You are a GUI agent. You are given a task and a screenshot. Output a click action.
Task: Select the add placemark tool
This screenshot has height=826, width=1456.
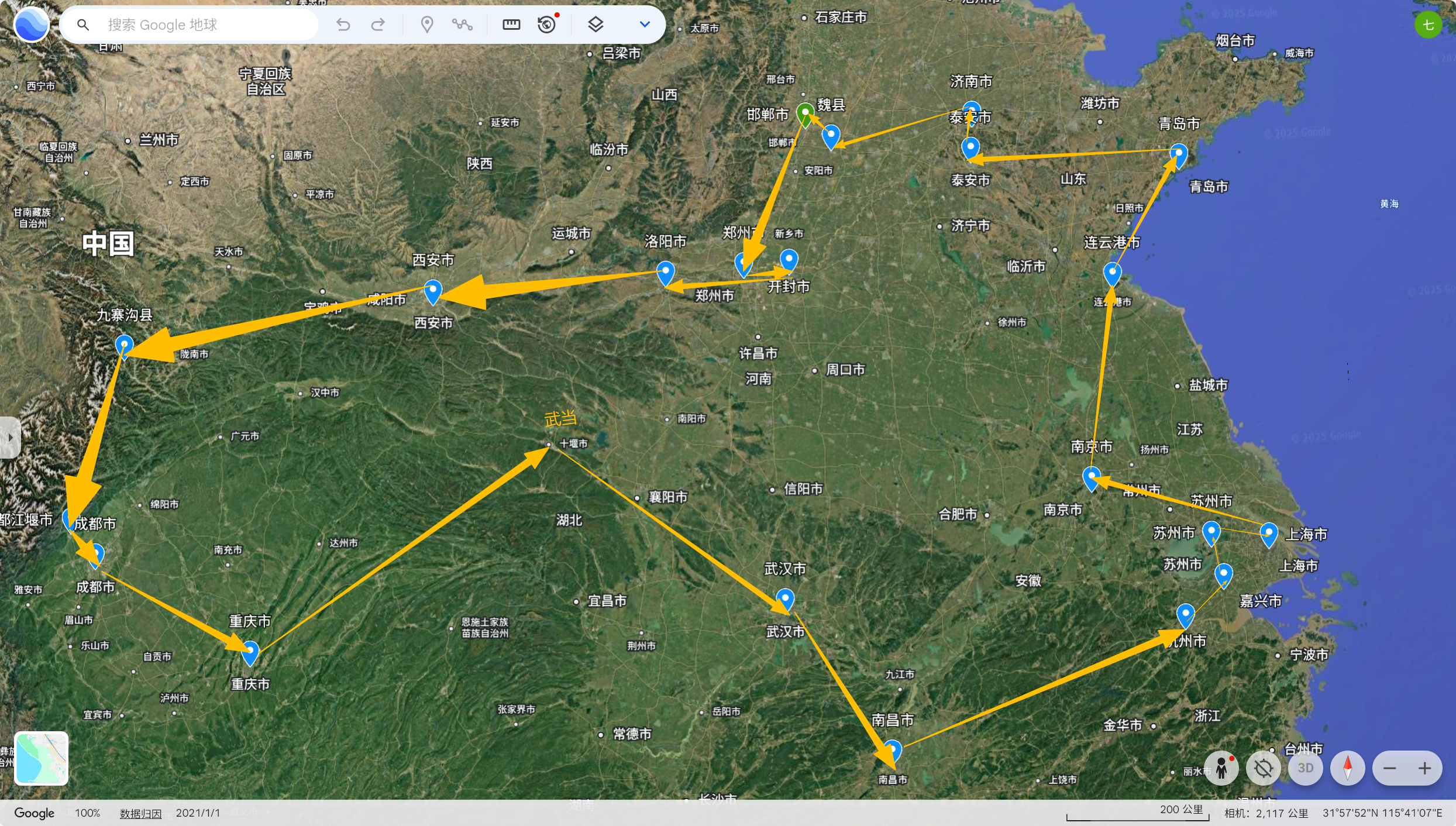tap(427, 25)
